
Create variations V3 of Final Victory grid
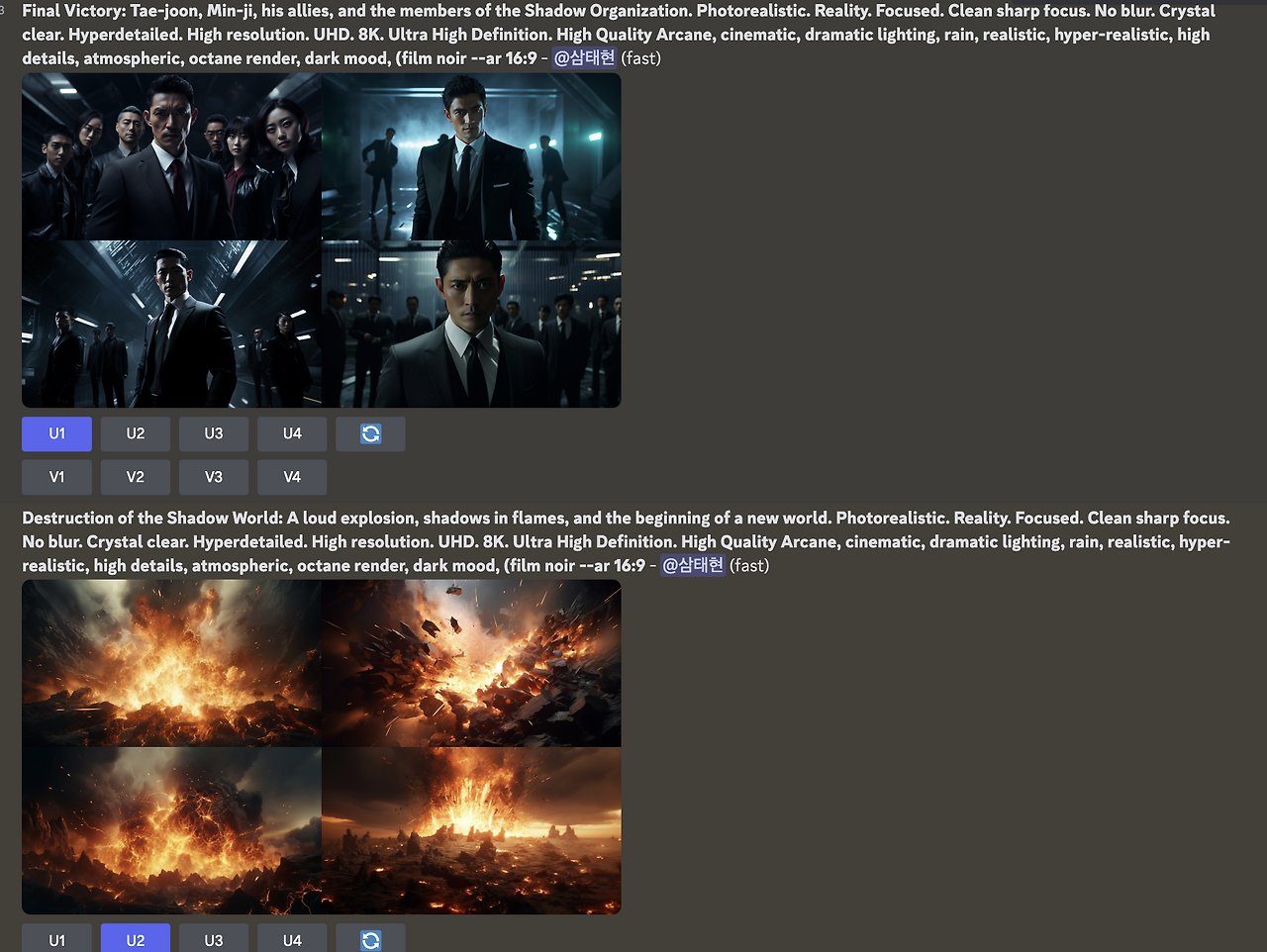tap(214, 477)
